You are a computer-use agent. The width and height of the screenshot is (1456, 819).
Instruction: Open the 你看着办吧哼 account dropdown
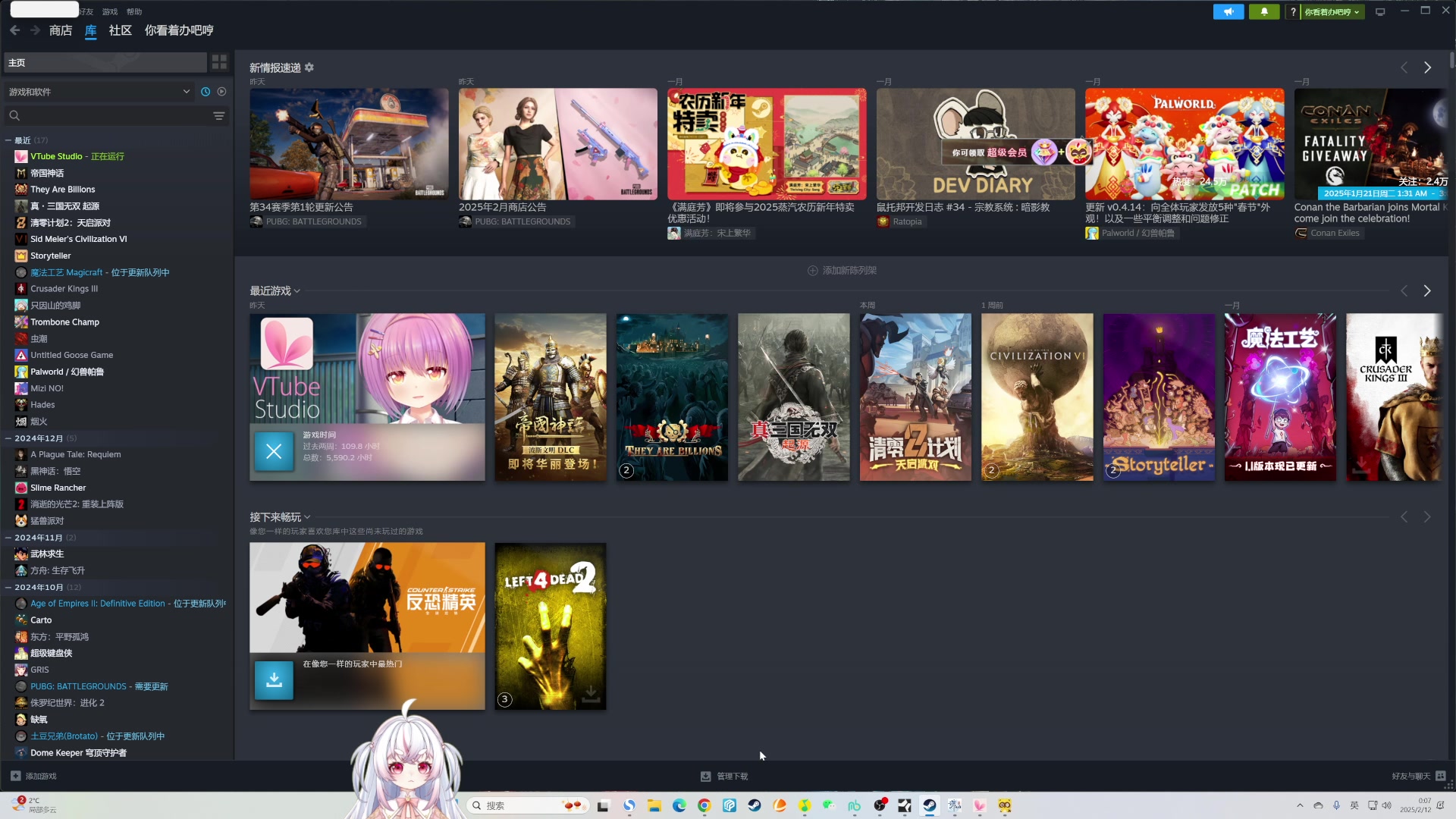pos(1332,11)
